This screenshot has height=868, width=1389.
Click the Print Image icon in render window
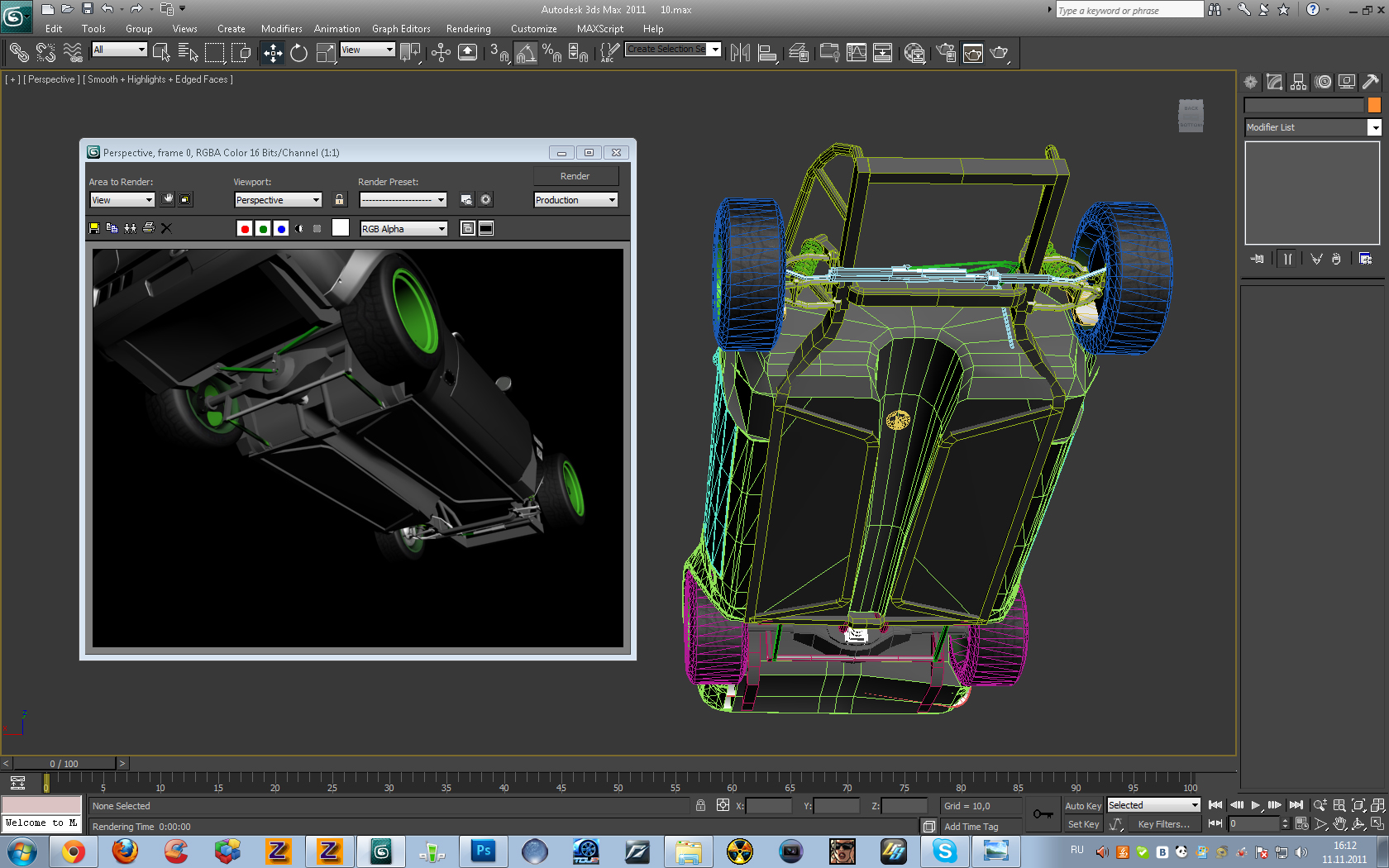tap(149, 228)
